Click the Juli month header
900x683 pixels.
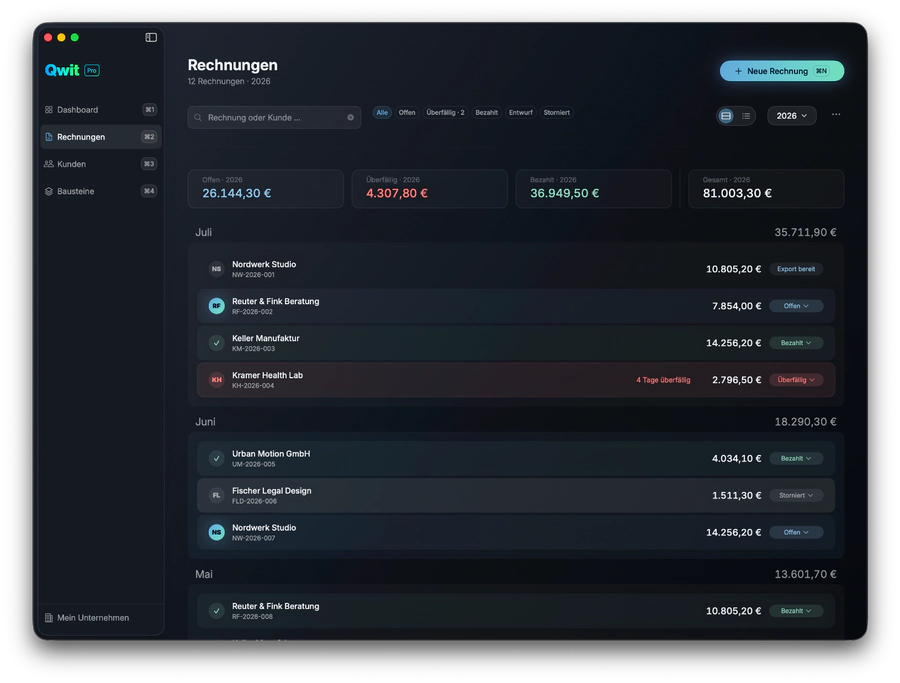pos(203,232)
